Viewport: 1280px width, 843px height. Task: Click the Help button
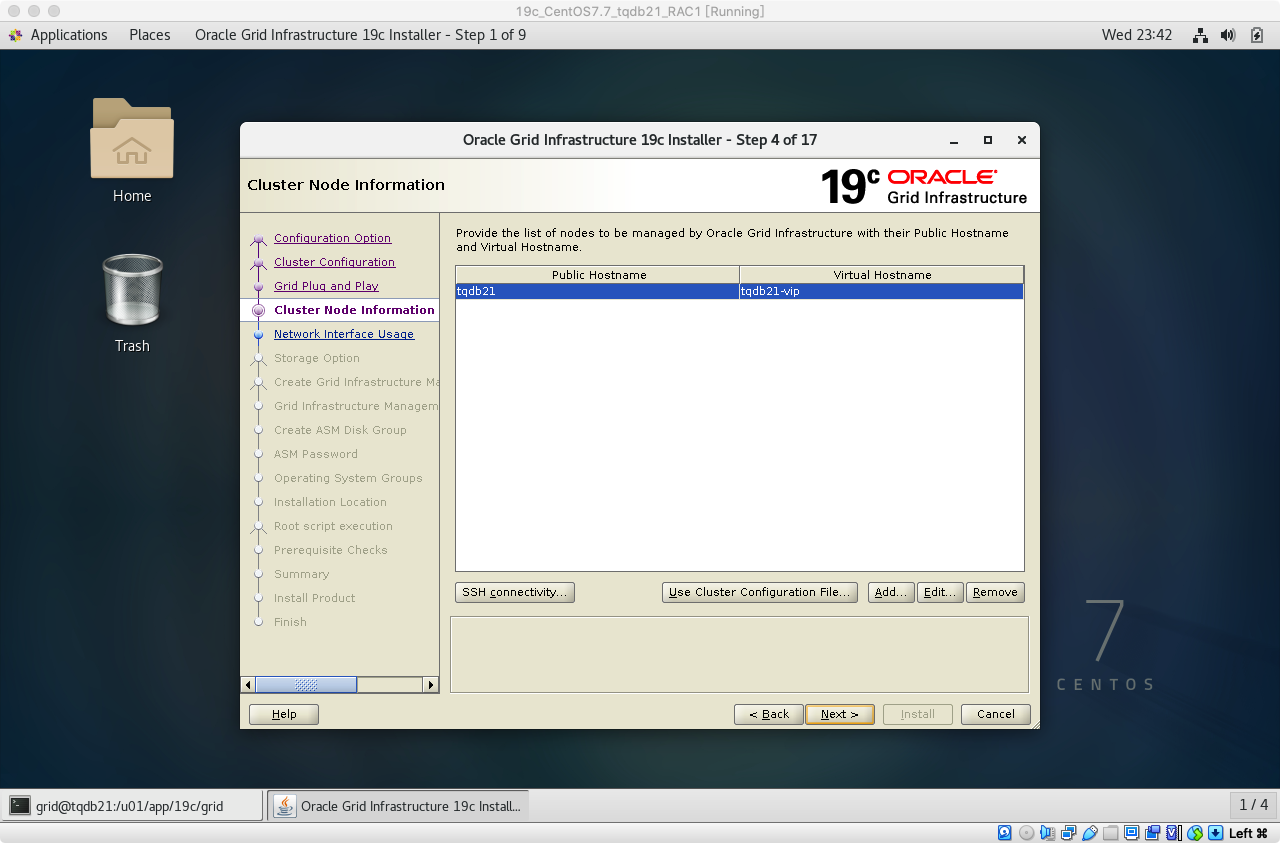tap(284, 714)
